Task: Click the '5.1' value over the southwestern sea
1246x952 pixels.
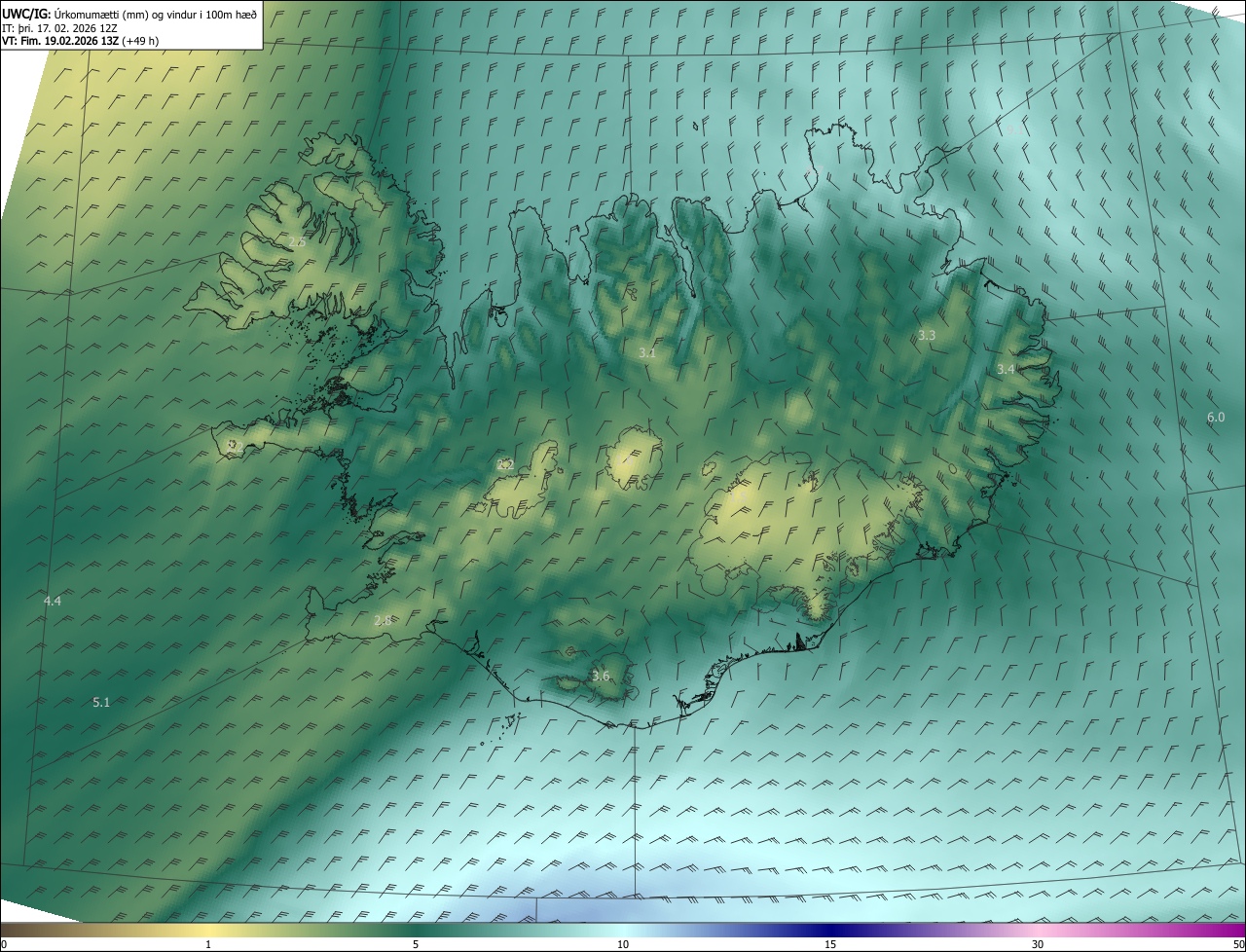Action: pos(101,702)
